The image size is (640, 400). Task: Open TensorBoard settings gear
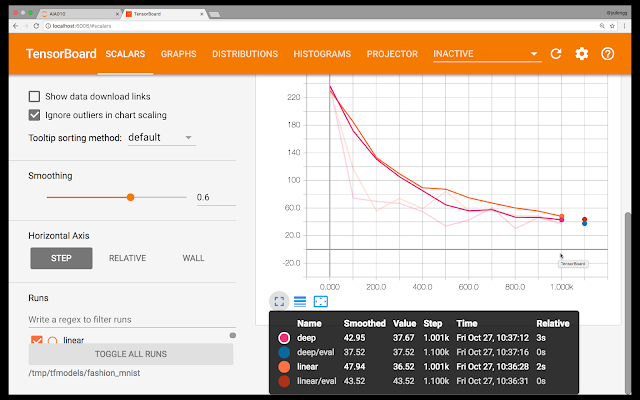(582, 54)
